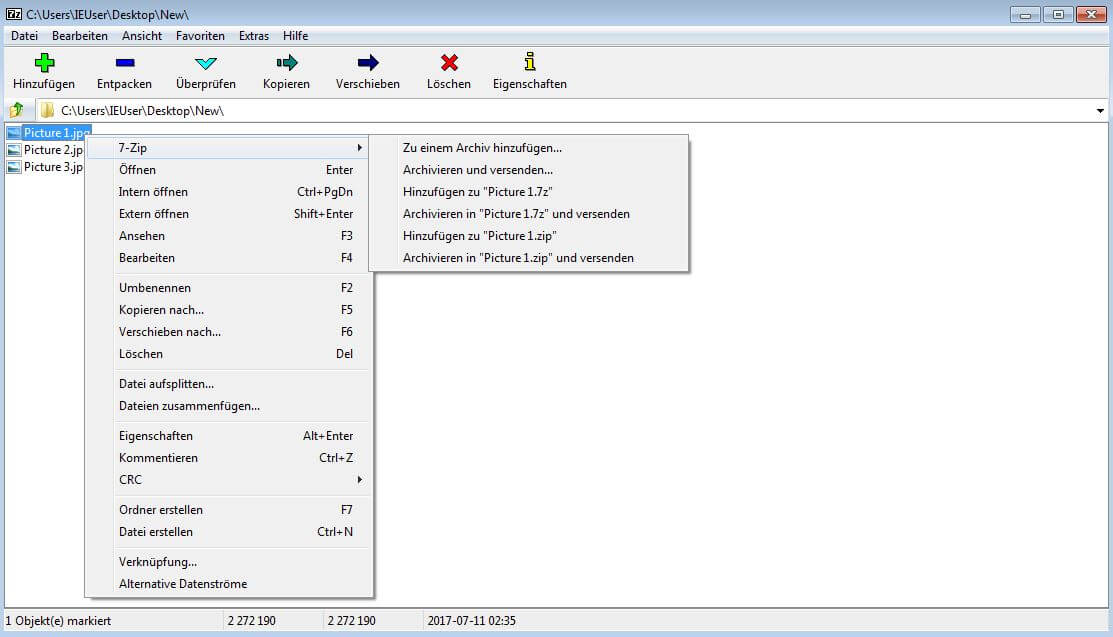Select Ansehen from the context menu
This screenshot has height=637, width=1113.
[229, 236]
